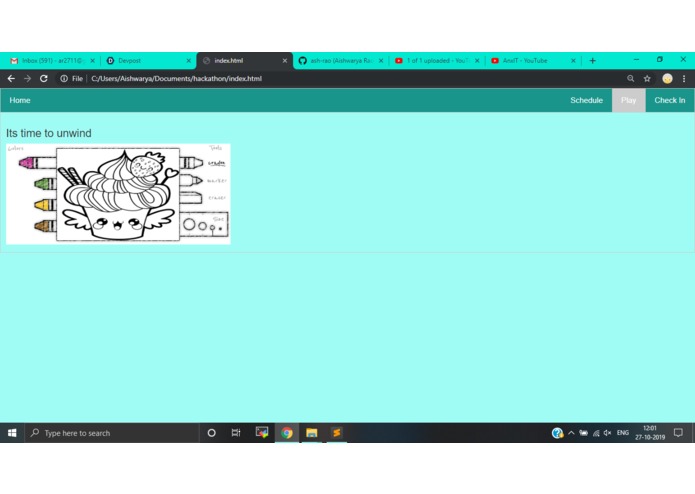Open the Chrome three-dot menu
Viewport: 695px width, 494px height.
point(684,78)
